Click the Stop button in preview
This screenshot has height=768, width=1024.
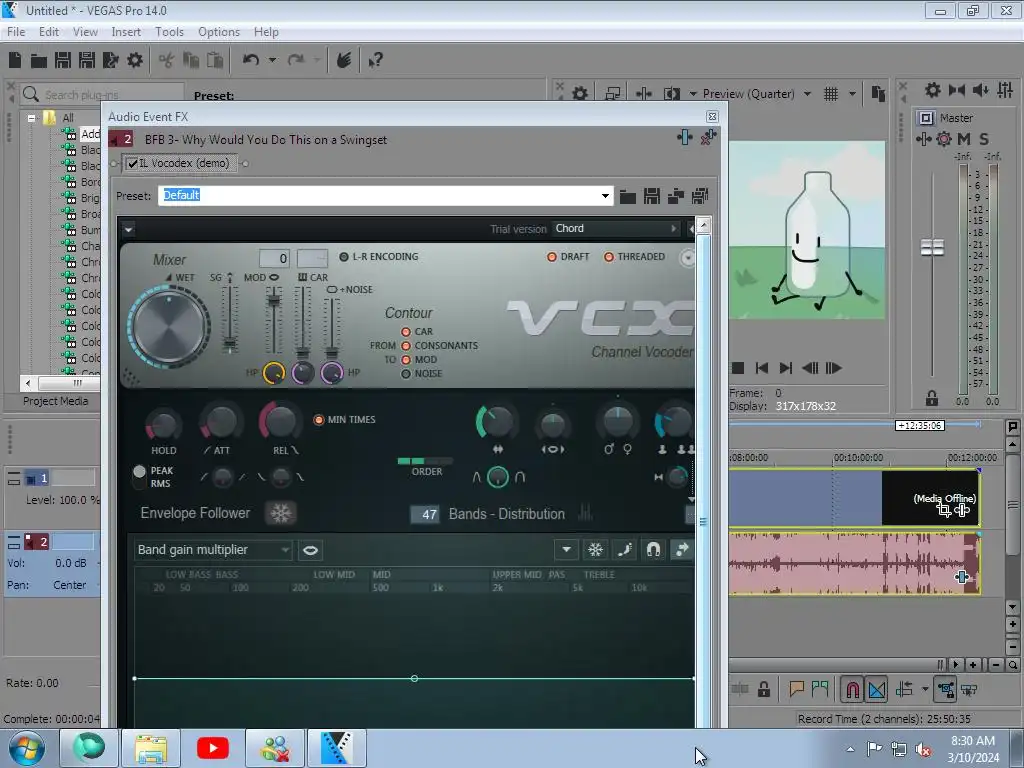738,368
